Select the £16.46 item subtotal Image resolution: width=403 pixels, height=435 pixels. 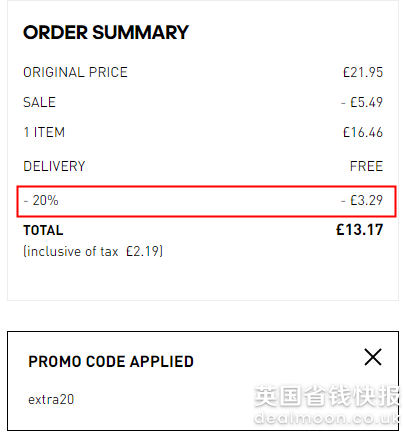(x=363, y=132)
